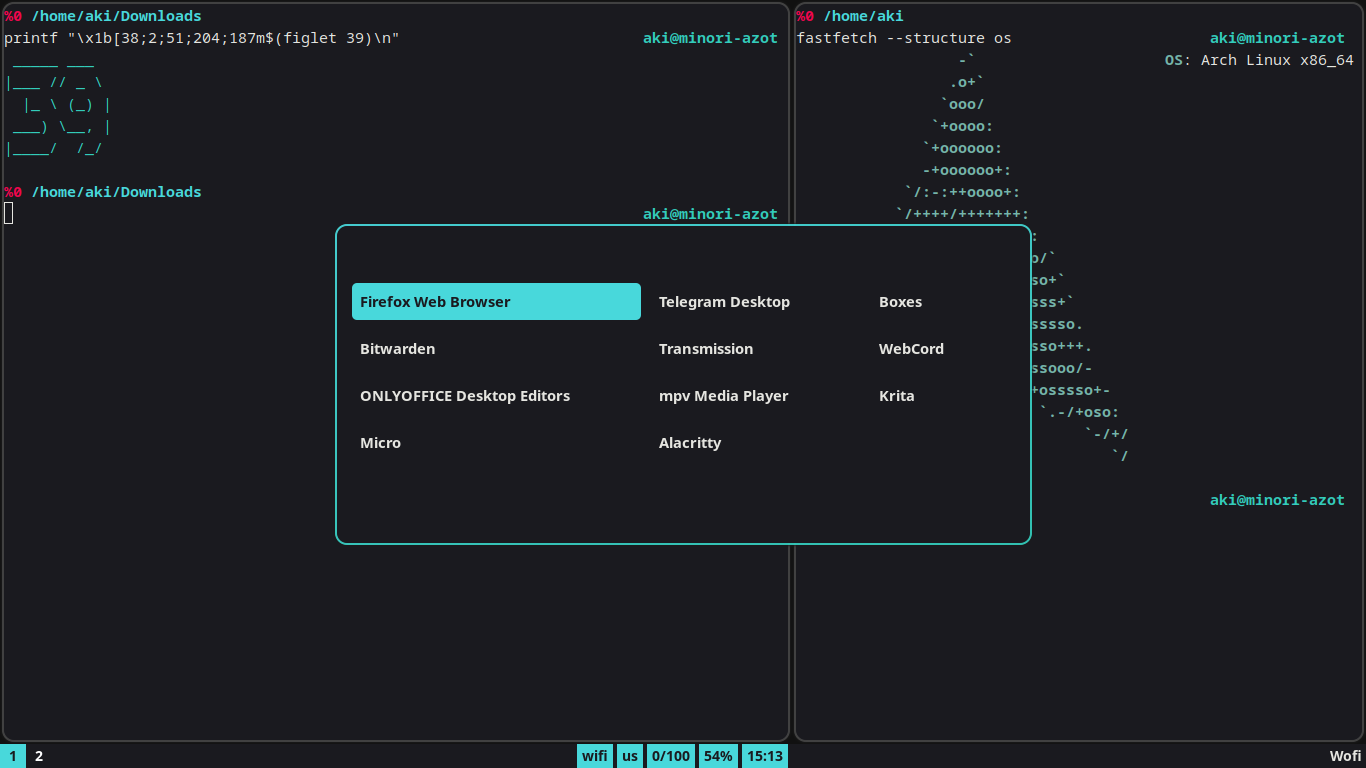Click the printf figlet command line
Image resolution: width=1366 pixels, height=768 pixels.
pos(202,38)
